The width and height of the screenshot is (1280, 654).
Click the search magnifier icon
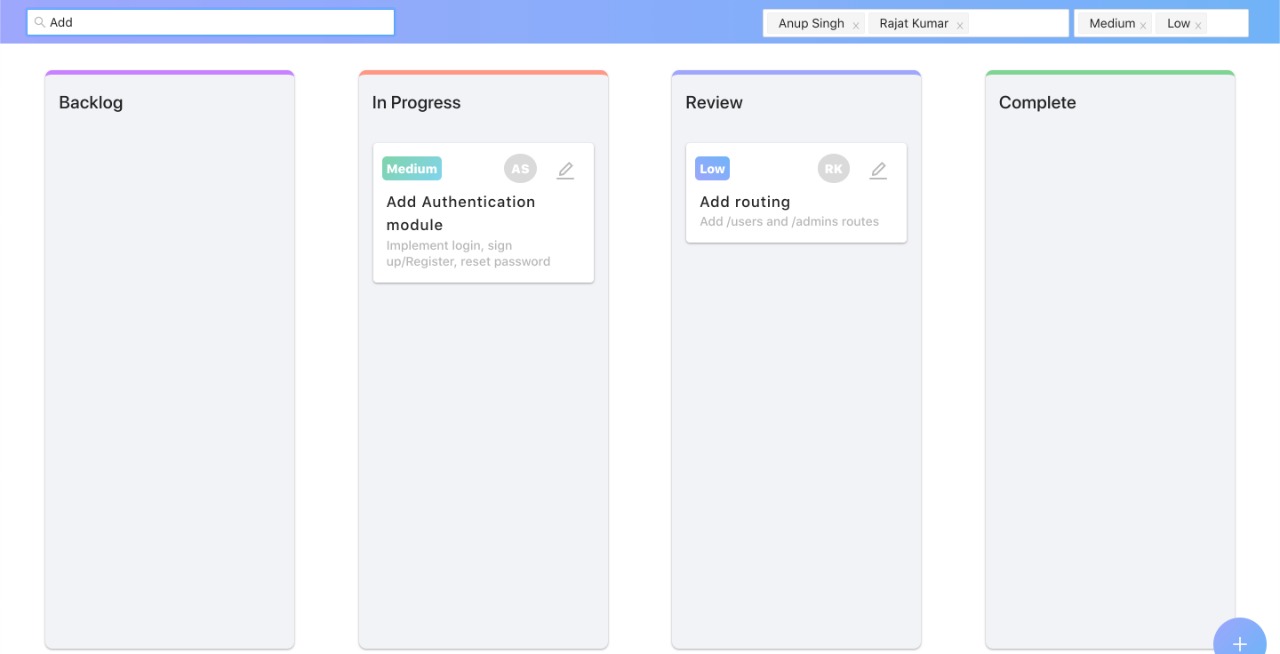point(38,21)
